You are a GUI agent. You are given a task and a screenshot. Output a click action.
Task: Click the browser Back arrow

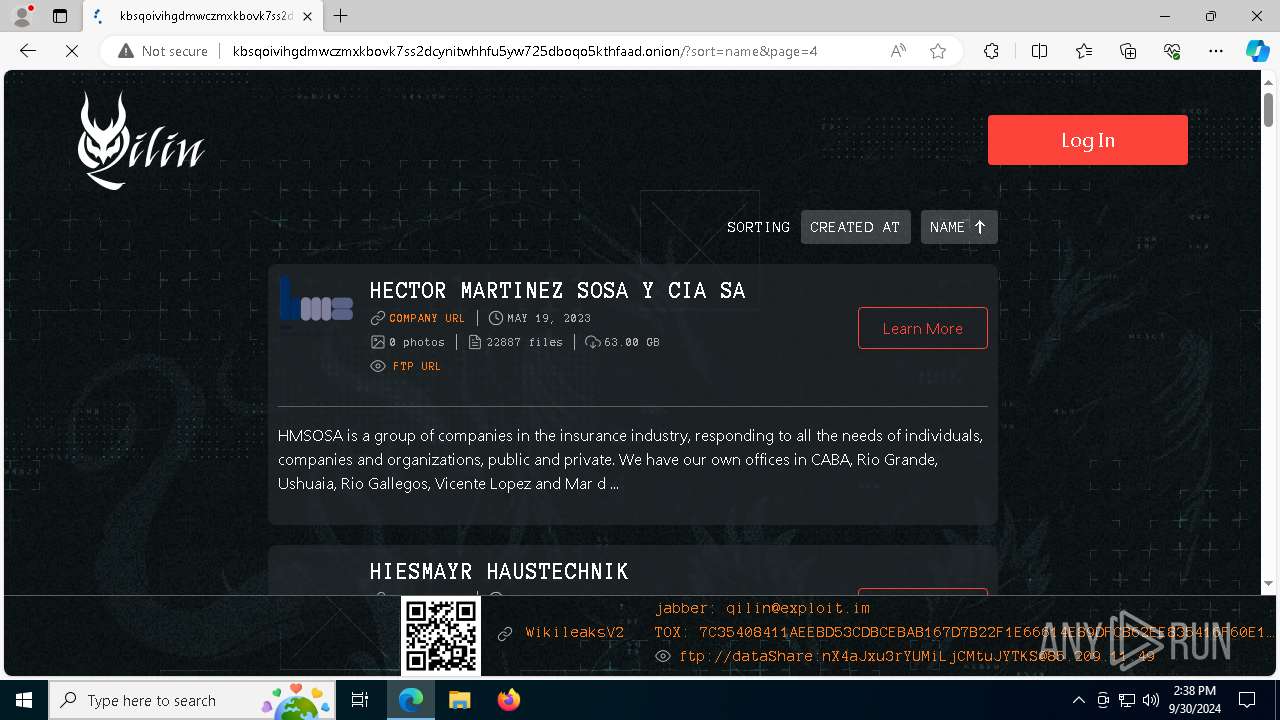point(28,51)
